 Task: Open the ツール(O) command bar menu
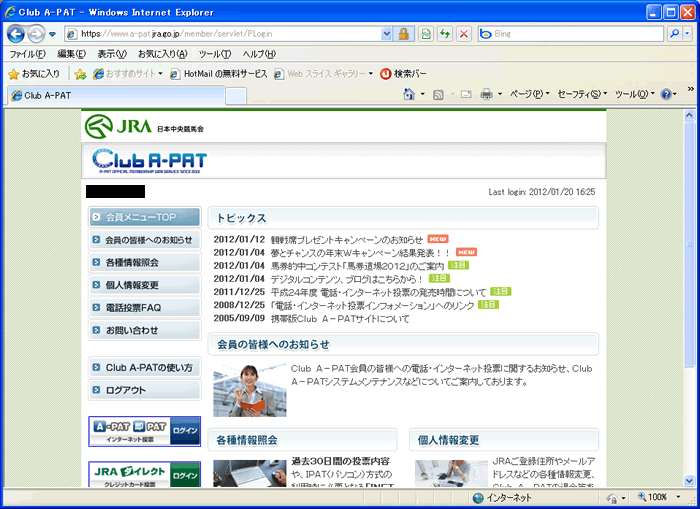pyautogui.click(x=634, y=94)
